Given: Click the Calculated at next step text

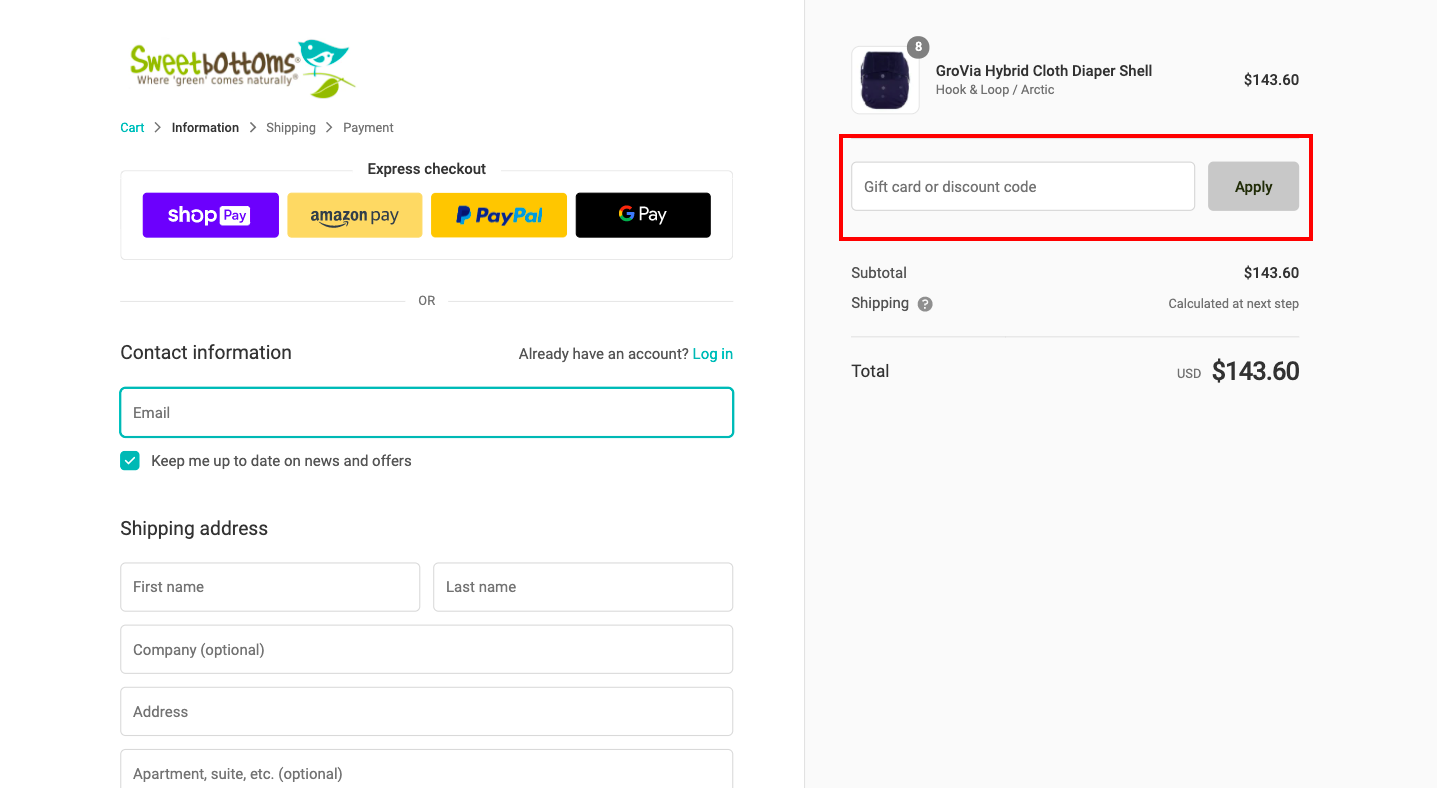Looking at the screenshot, I should pyautogui.click(x=1234, y=304).
